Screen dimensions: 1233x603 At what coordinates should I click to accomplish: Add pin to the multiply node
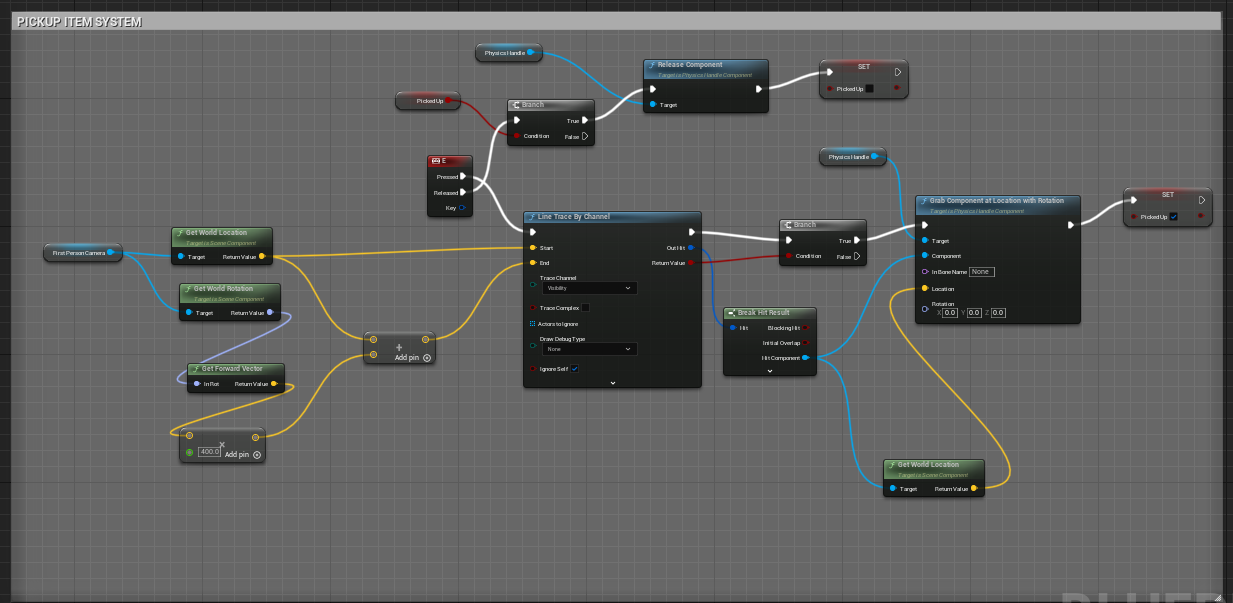(256, 455)
